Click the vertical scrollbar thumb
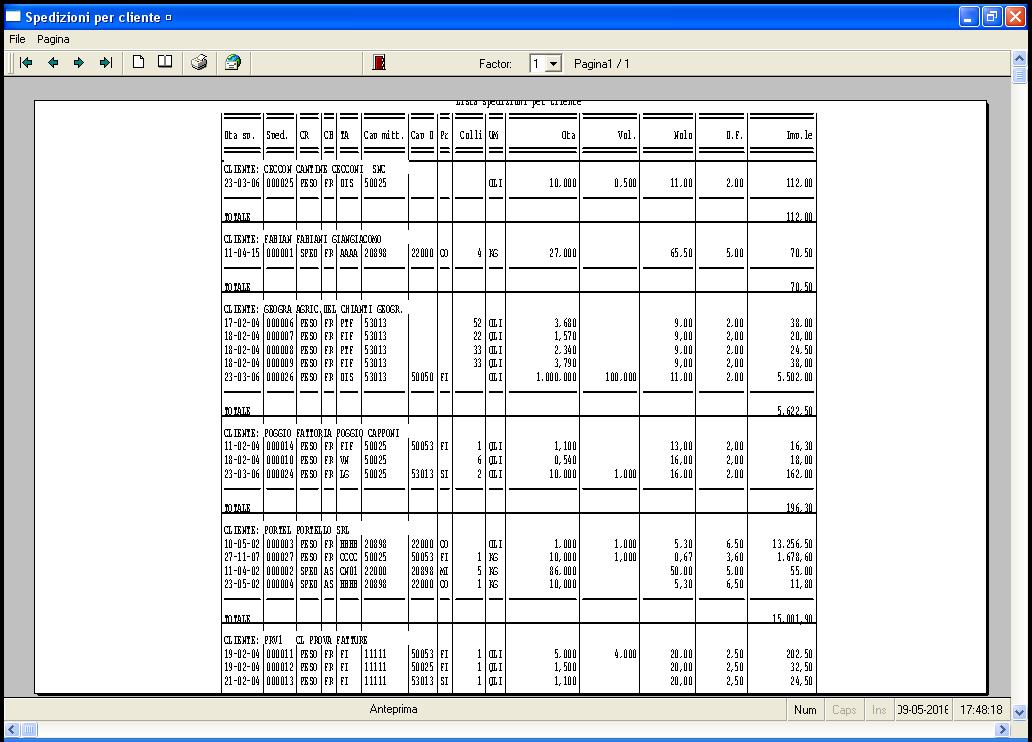 point(1019,74)
